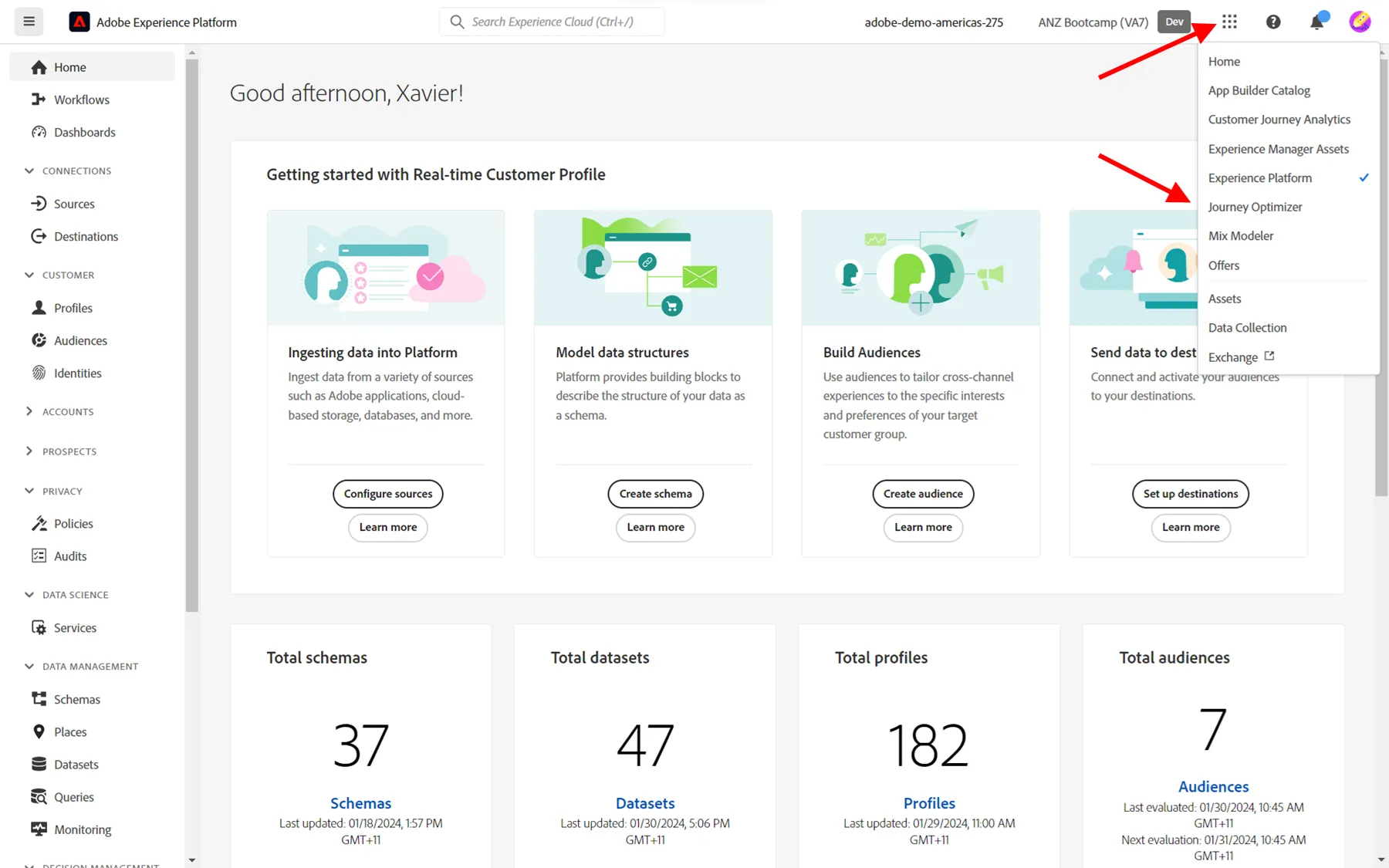1389x868 pixels.
Task: Click the search magnifier icon
Action: tap(457, 22)
